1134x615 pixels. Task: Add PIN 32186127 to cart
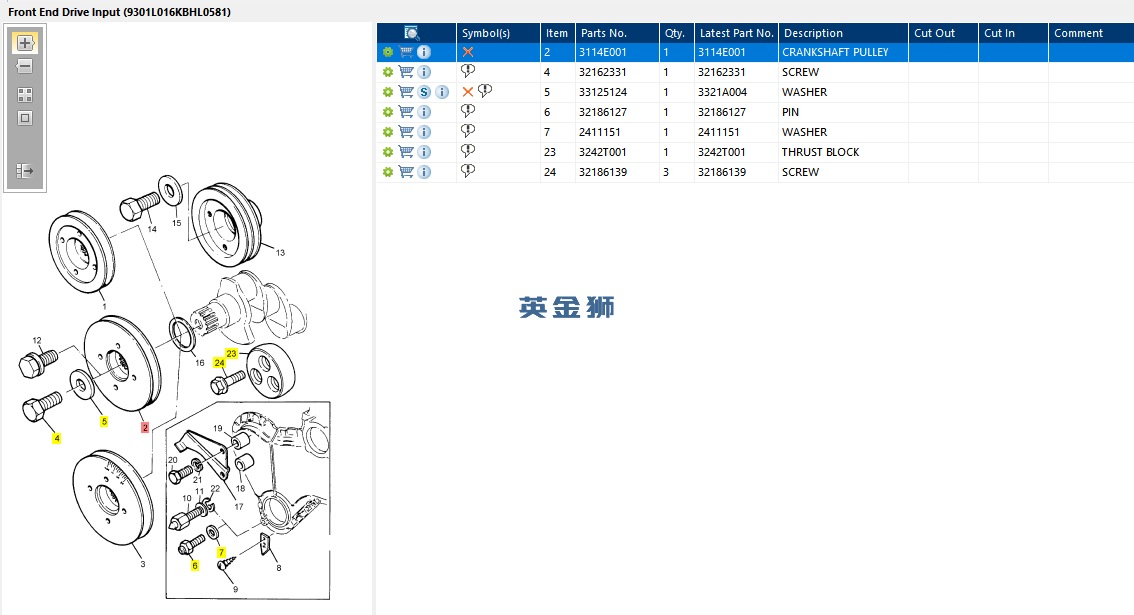(406, 112)
